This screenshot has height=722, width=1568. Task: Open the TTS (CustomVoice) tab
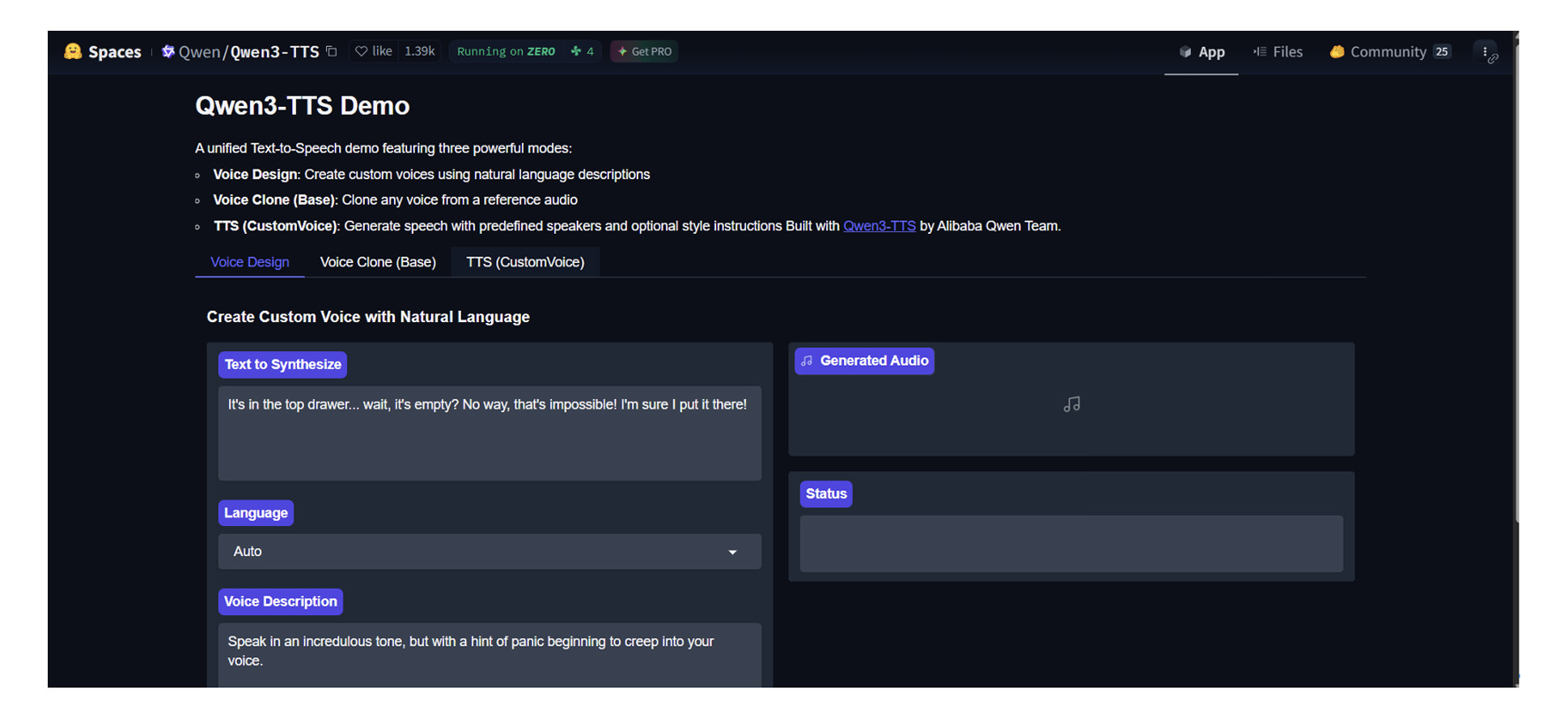click(525, 262)
